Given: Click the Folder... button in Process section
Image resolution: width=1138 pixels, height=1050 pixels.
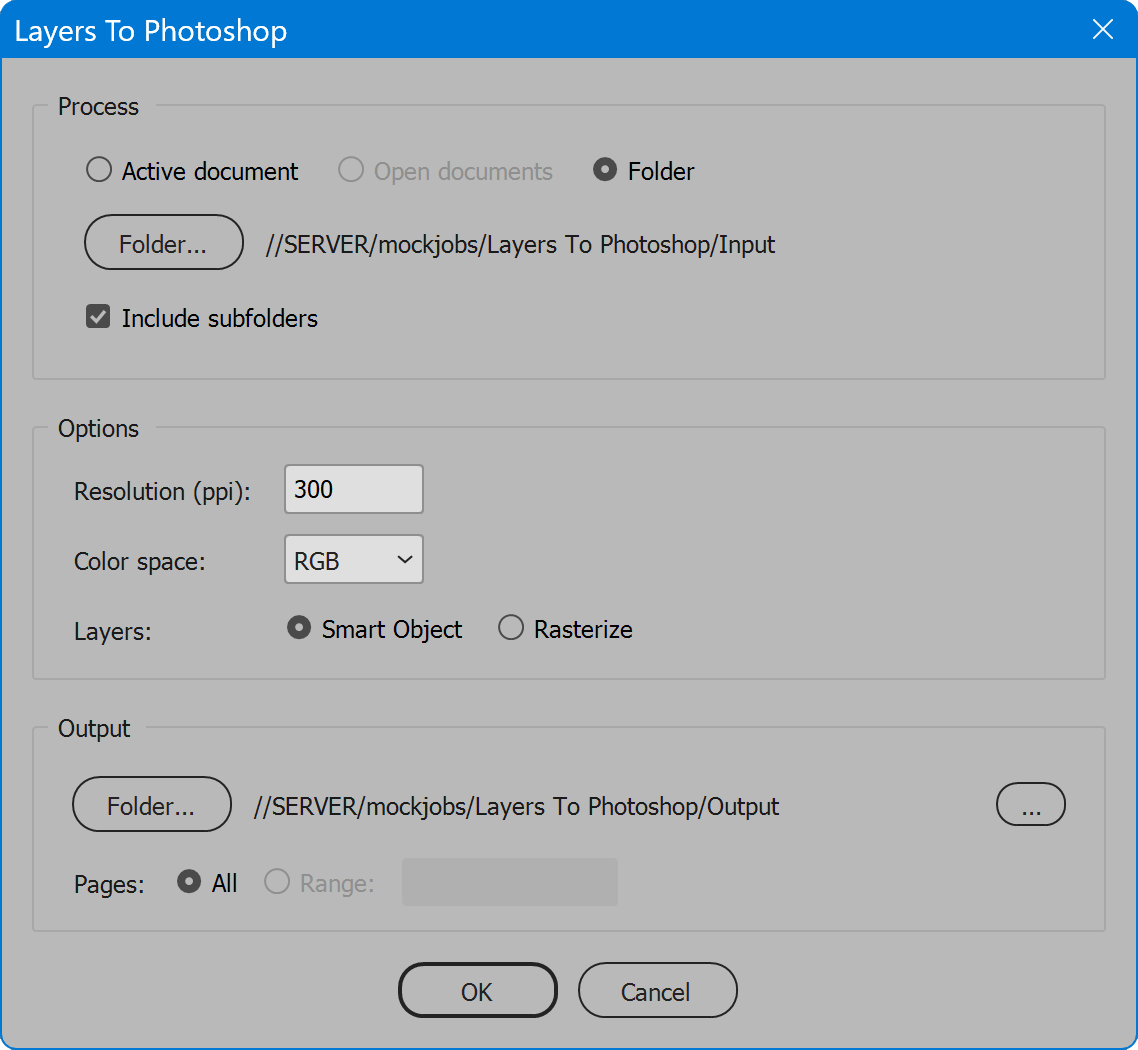Looking at the screenshot, I should (163, 242).
